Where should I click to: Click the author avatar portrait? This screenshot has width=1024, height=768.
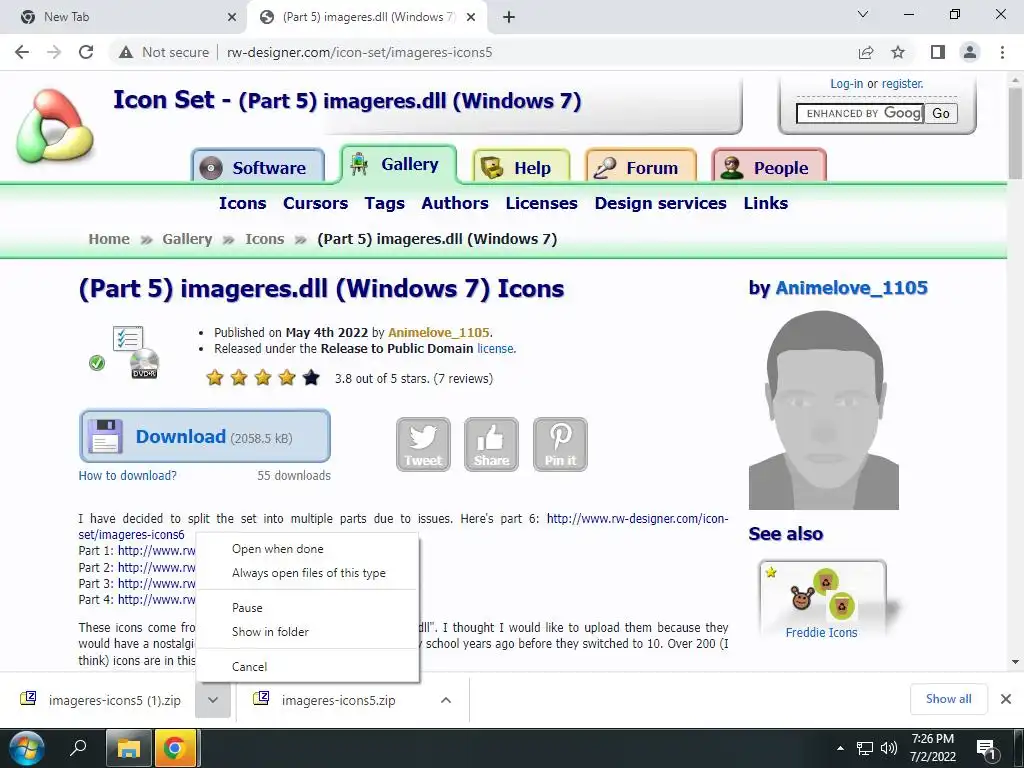[824, 409]
